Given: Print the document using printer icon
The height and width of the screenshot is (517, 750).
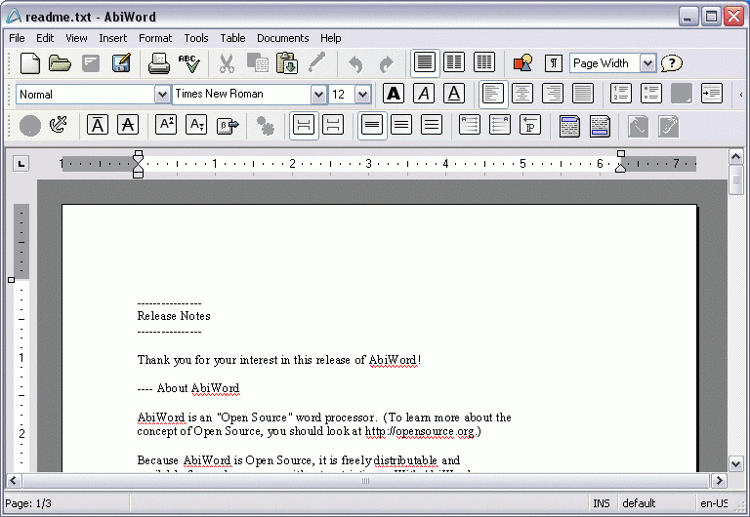Looking at the screenshot, I should coord(159,64).
